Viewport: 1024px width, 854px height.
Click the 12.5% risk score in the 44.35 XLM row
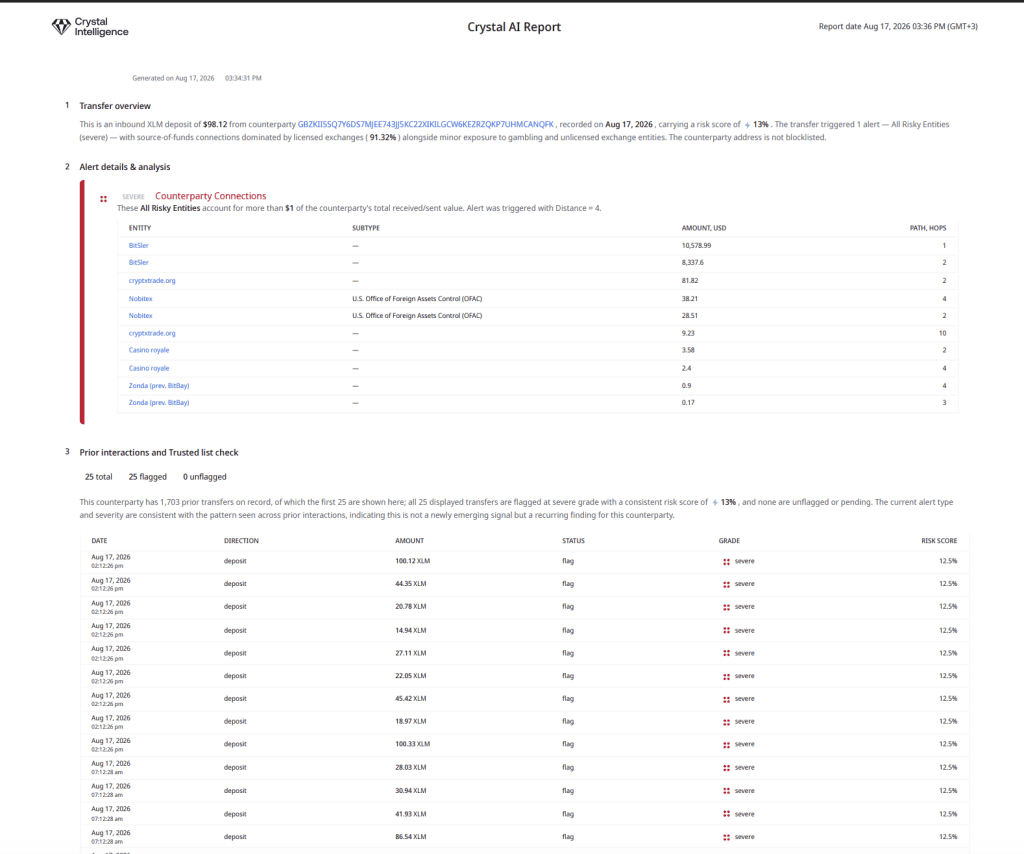point(948,584)
